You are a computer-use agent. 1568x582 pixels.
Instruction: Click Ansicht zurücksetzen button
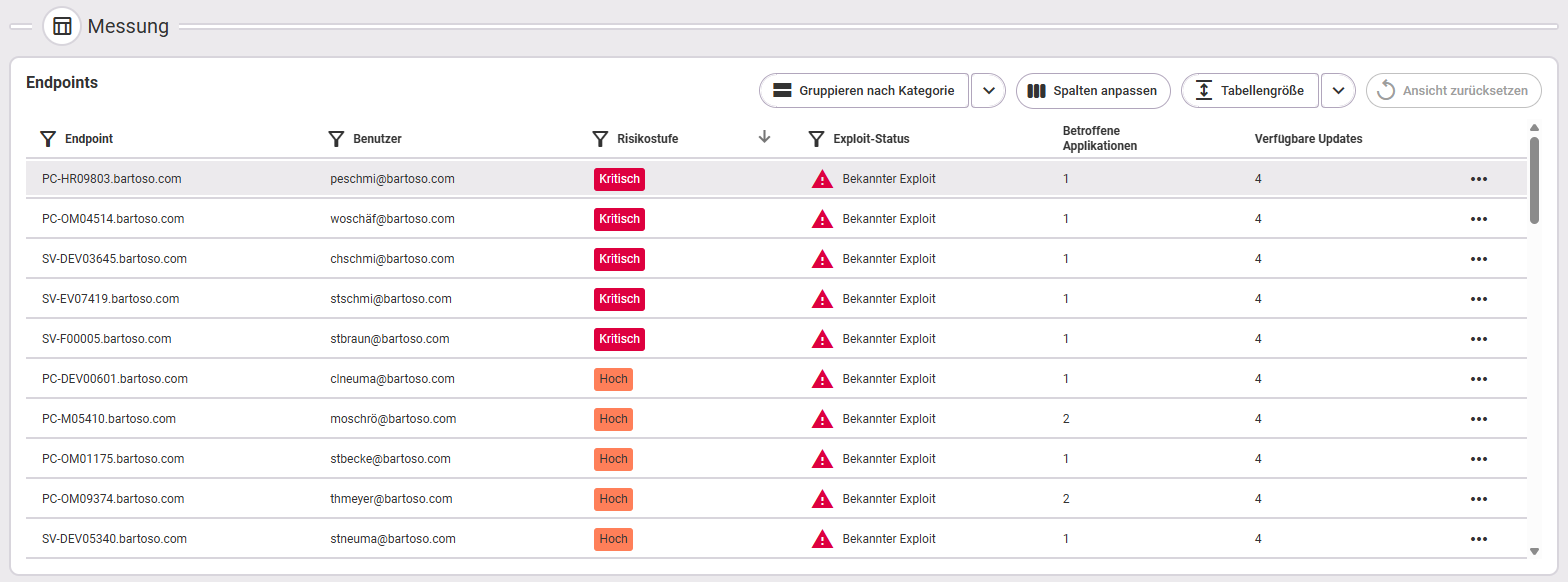click(1454, 91)
